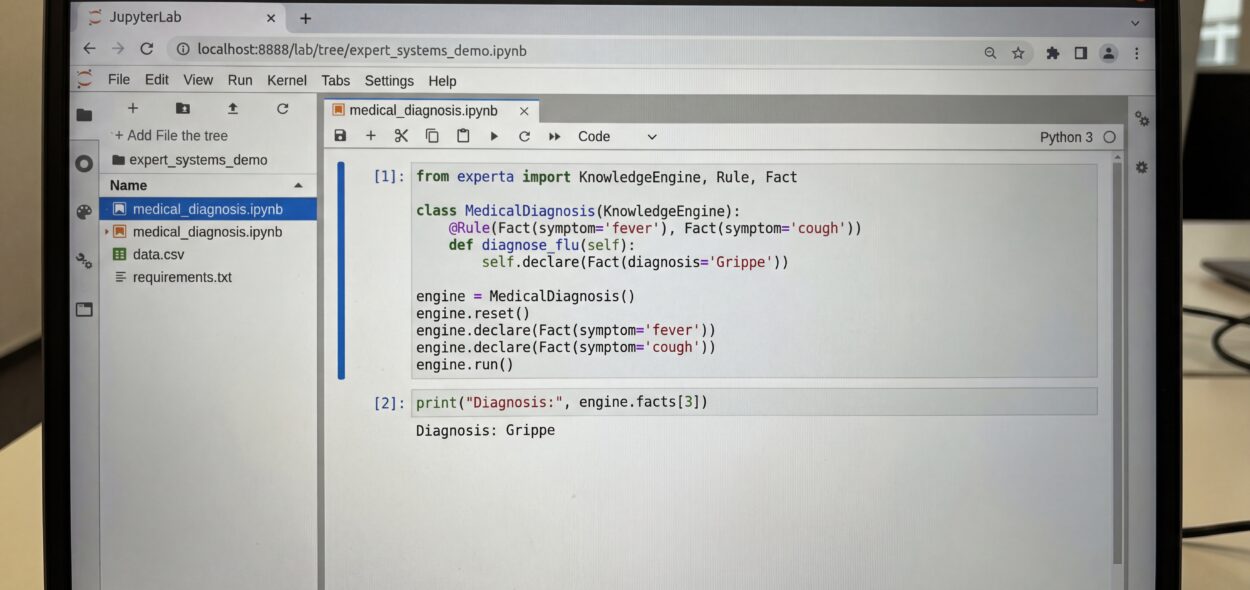Open requirements.txt from the file list
This screenshot has height=590, width=1250.
pyautogui.click(x=182, y=278)
